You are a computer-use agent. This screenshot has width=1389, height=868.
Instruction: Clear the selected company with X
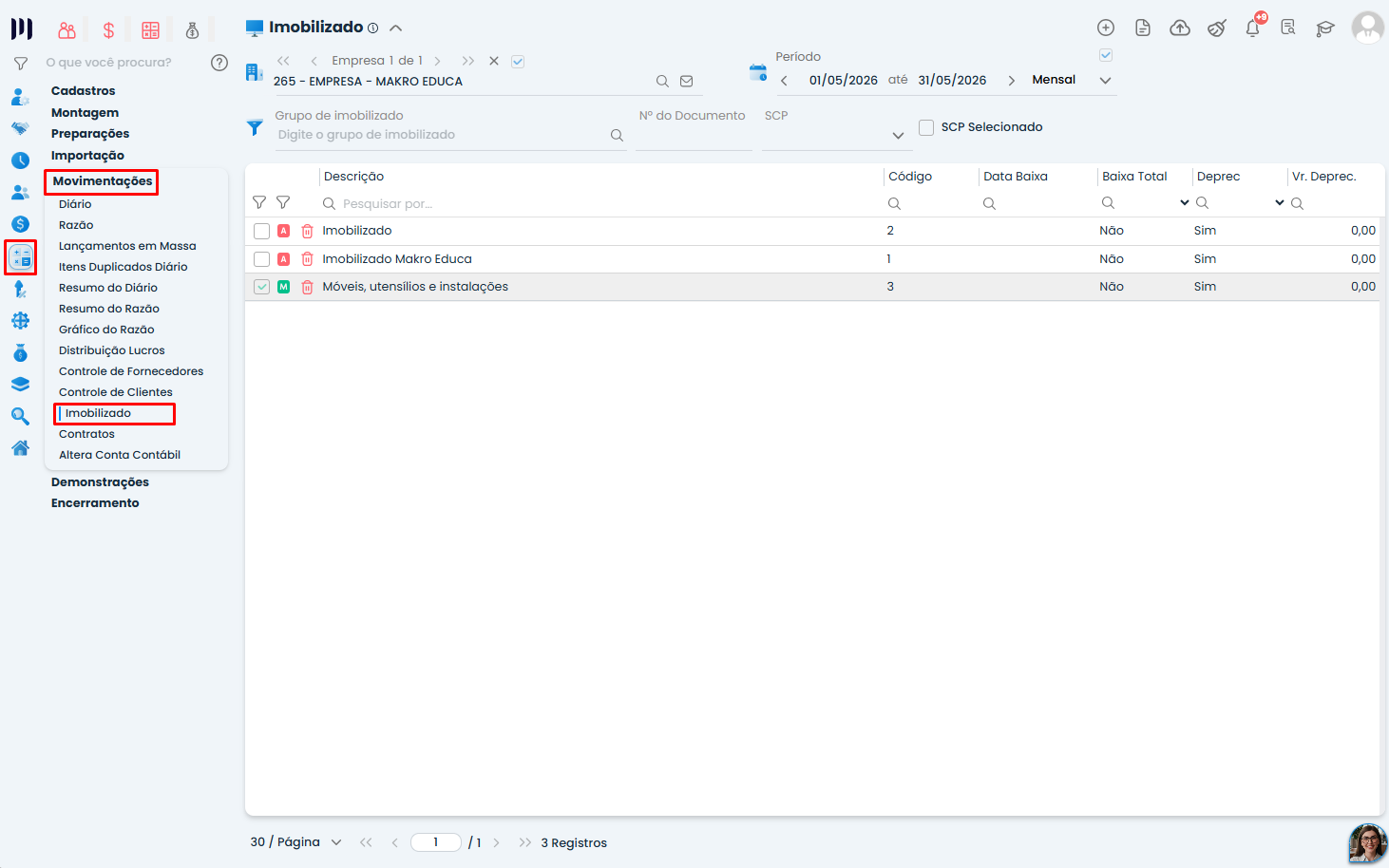click(494, 61)
